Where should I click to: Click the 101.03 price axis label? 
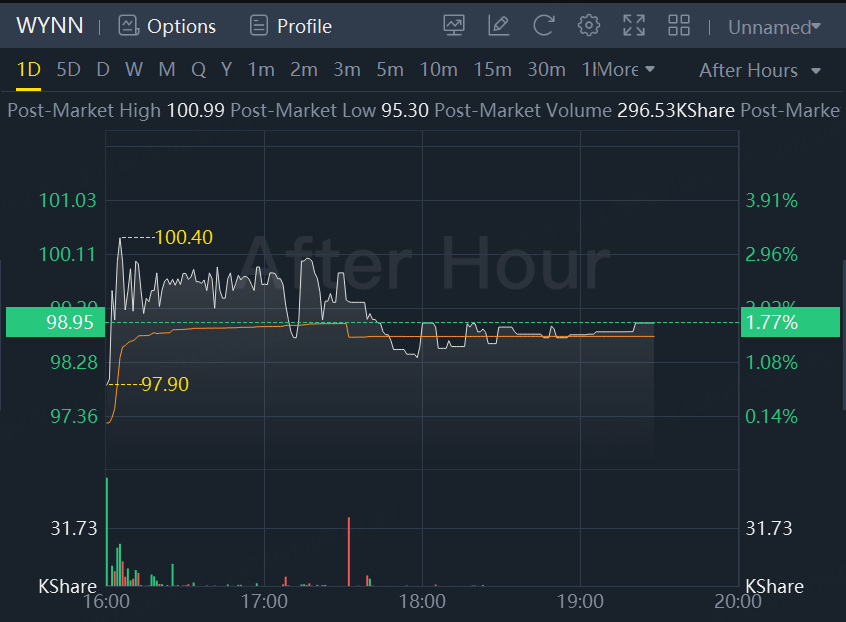67,201
